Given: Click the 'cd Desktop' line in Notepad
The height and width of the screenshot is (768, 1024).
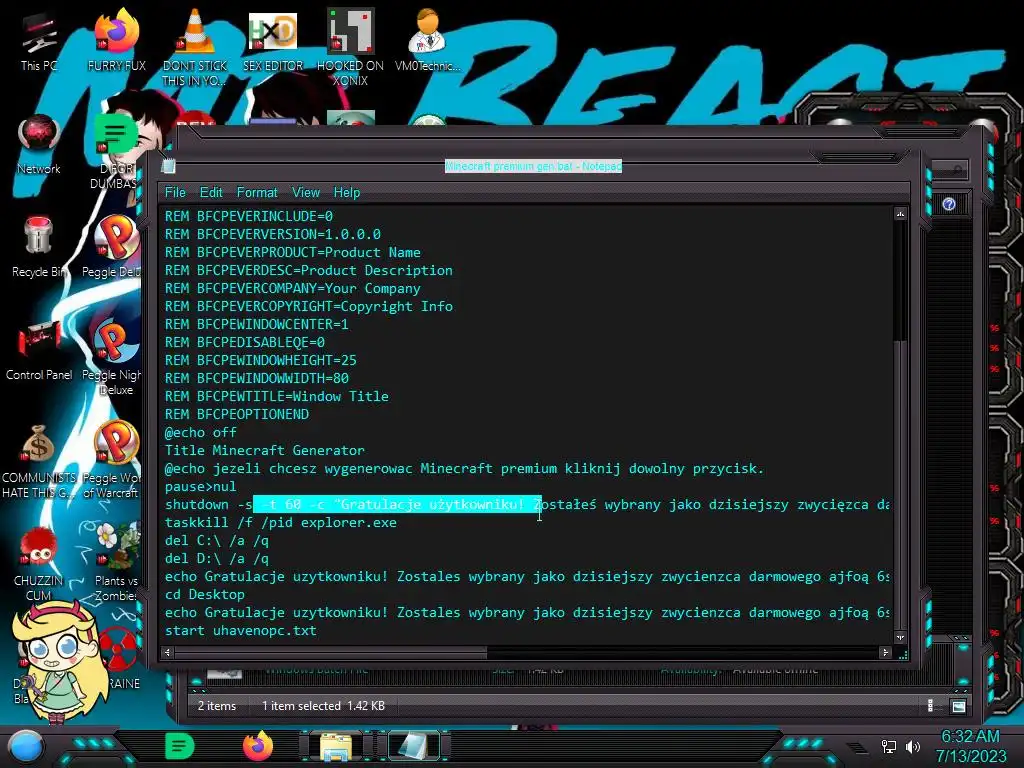Looking at the screenshot, I should [x=205, y=595].
